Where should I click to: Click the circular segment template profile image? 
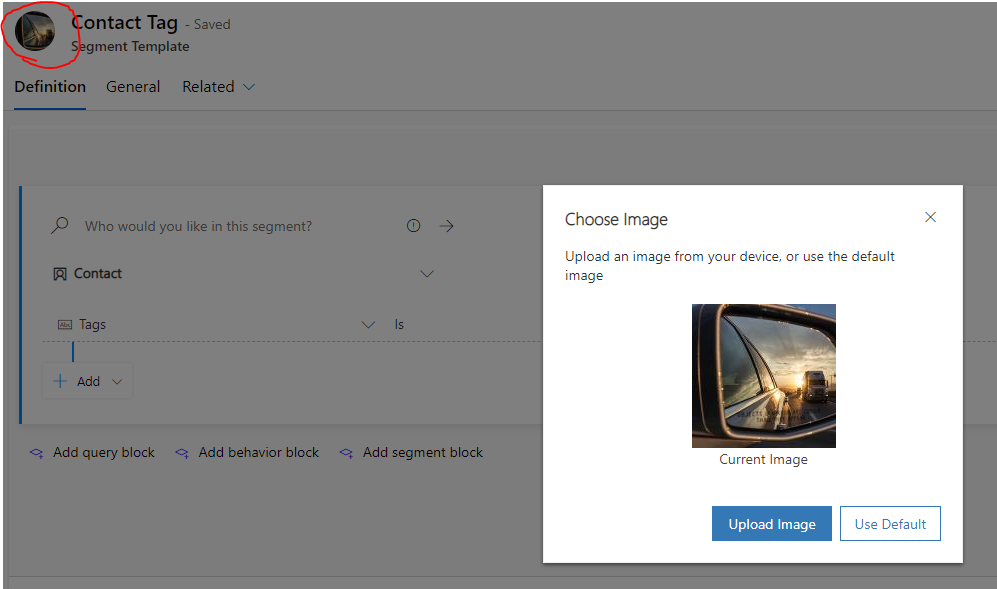pos(35,32)
